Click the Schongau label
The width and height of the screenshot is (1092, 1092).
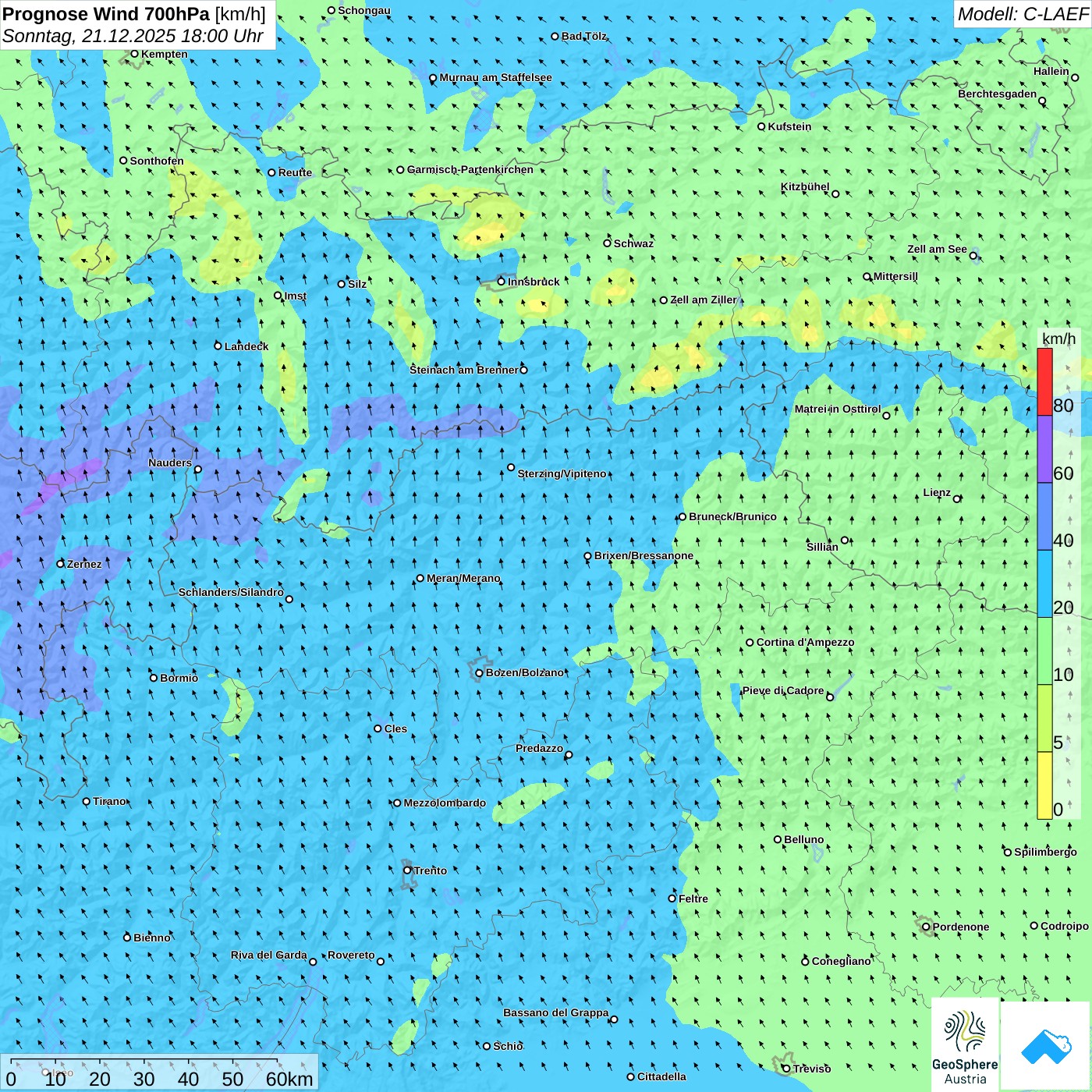coord(363,10)
